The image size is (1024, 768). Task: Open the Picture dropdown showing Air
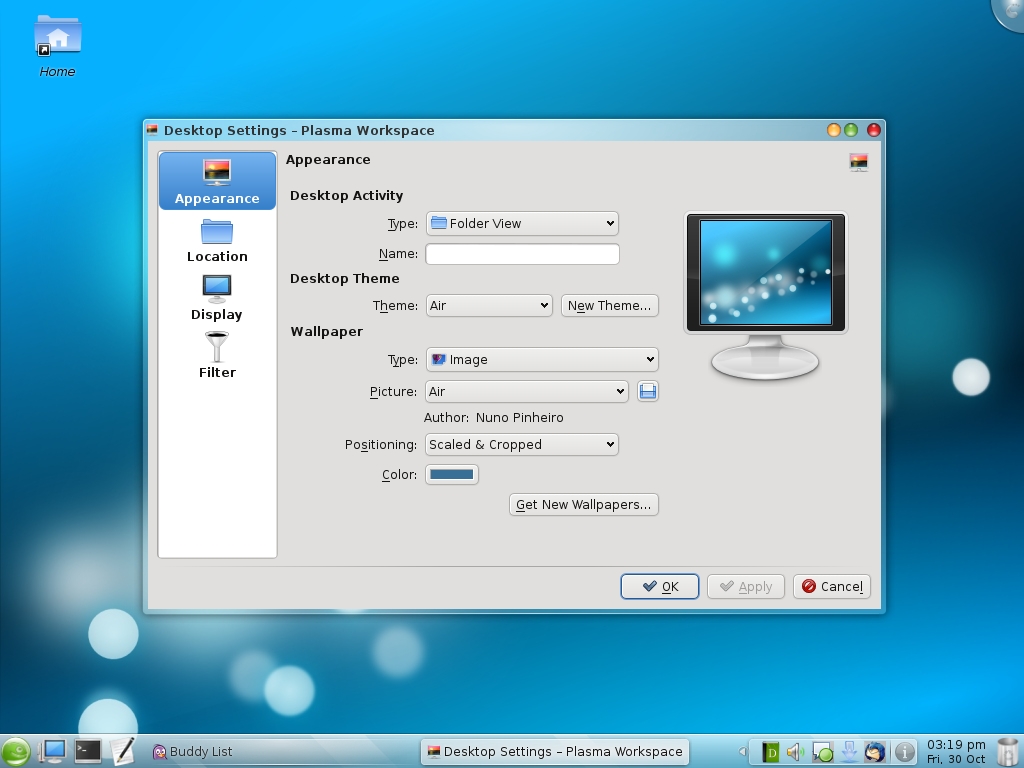click(526, 391)
